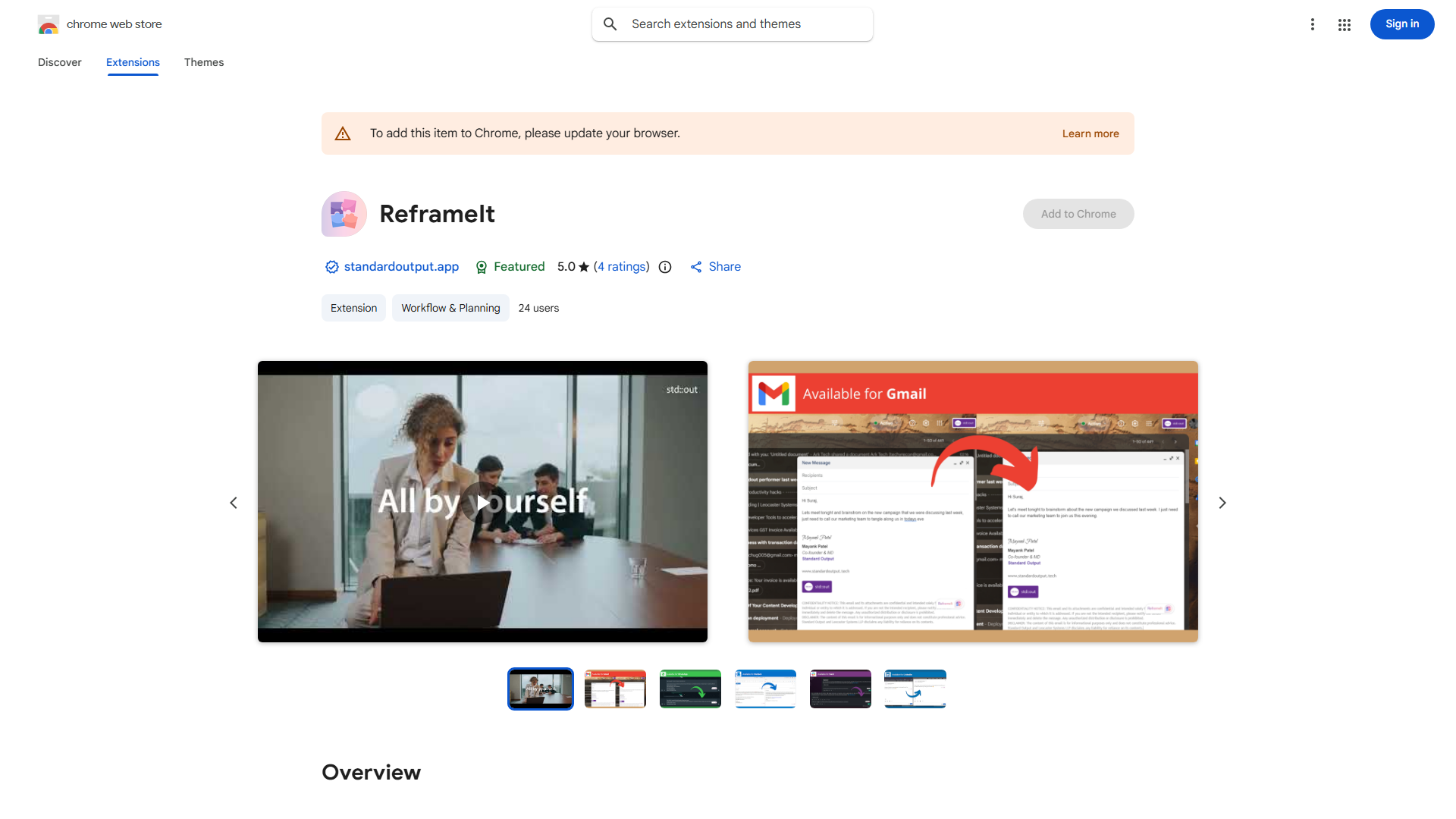Advance to next screenshot with right chevron

click(x=1222, y=503)
